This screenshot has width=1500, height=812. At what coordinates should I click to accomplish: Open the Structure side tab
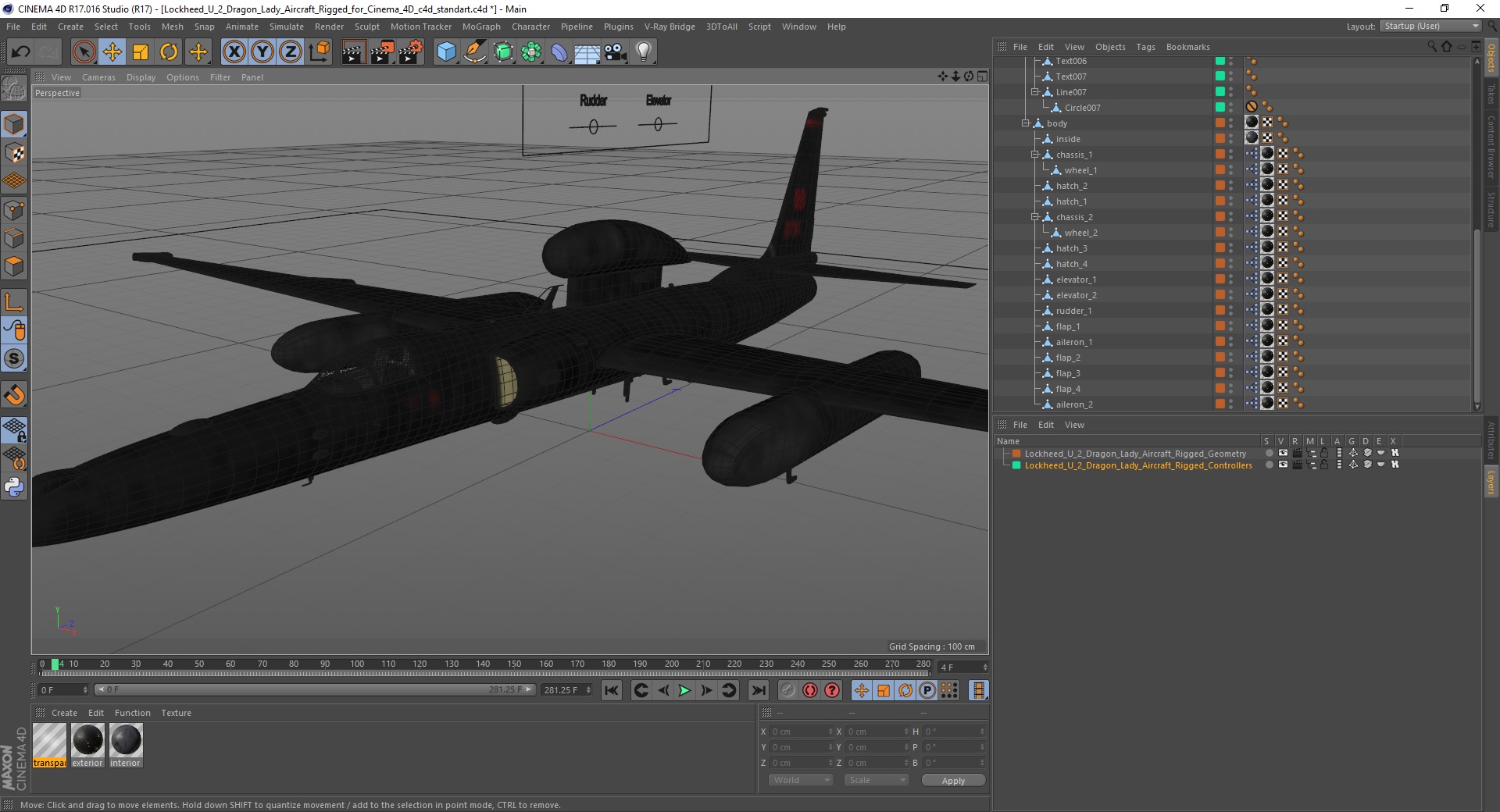click(1491, 210)
